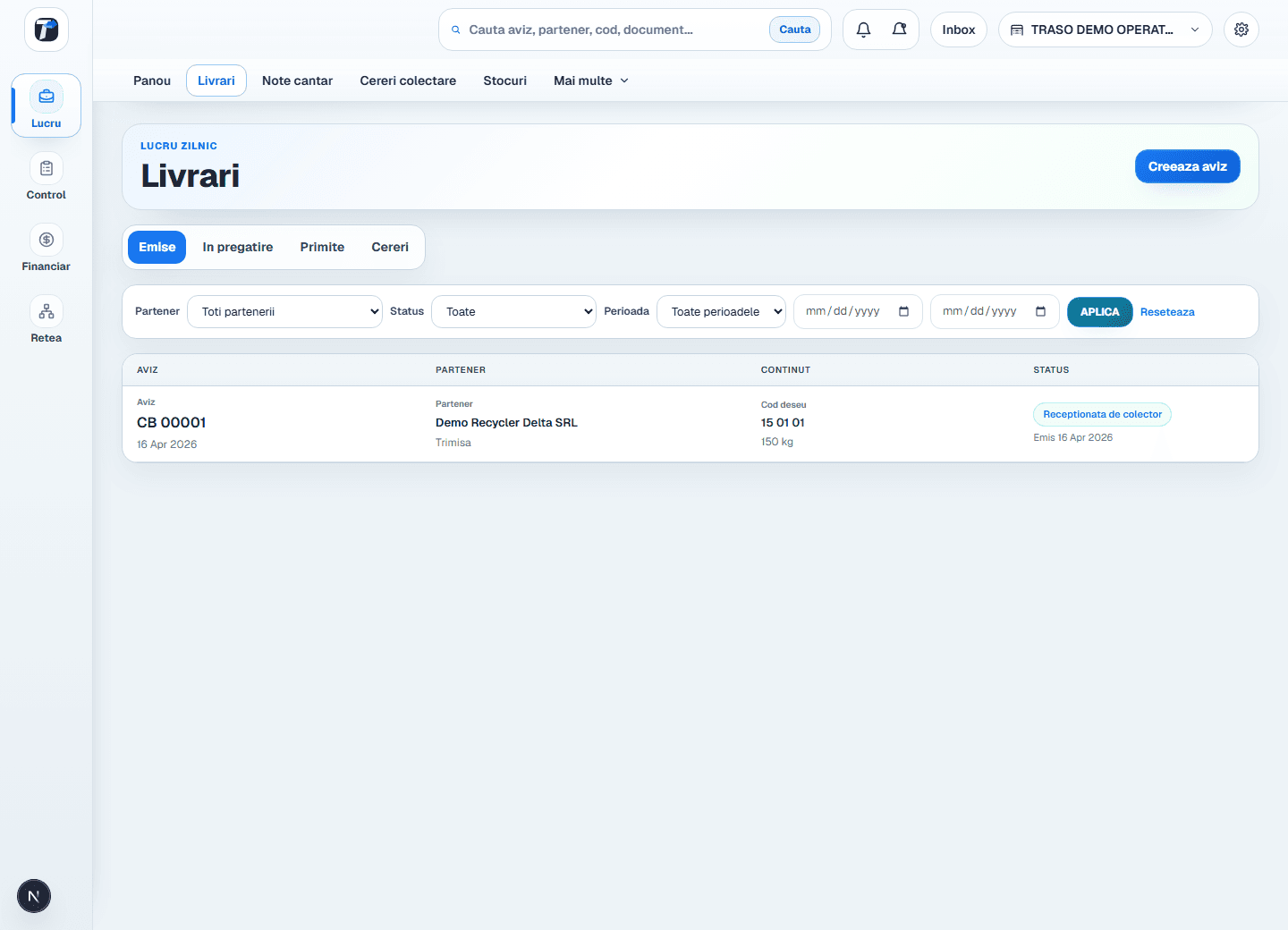
Task: Open the Inbox button
Action: (x=959, y=30)
